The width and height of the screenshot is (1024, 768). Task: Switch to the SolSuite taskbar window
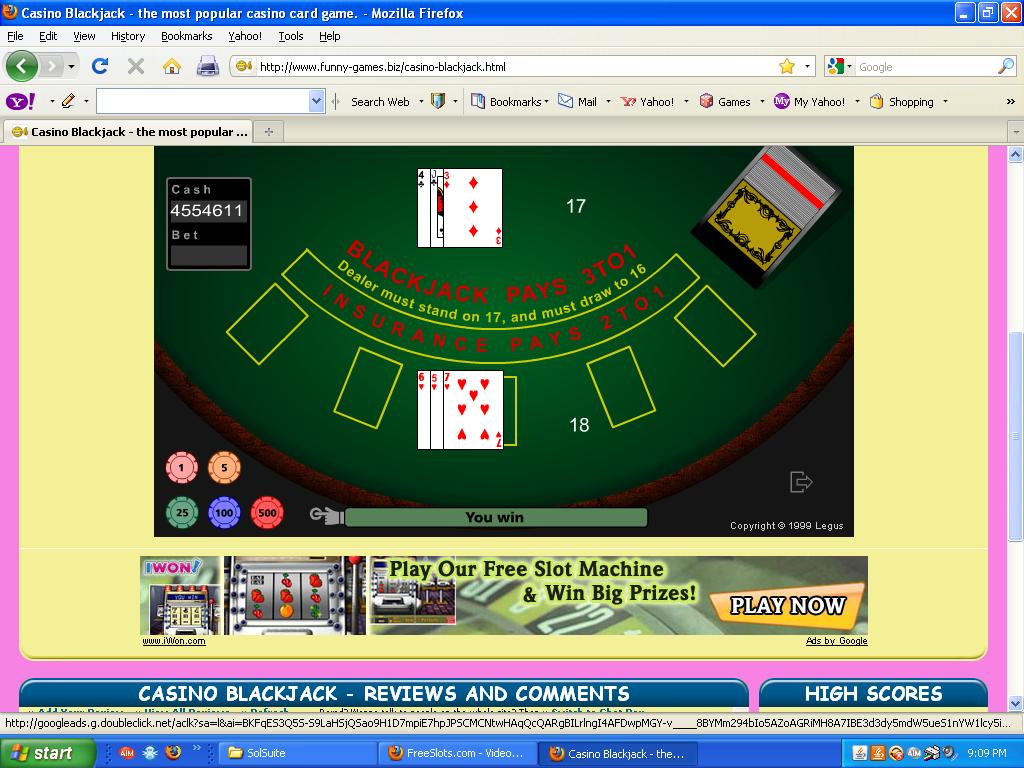click(297, 753)
